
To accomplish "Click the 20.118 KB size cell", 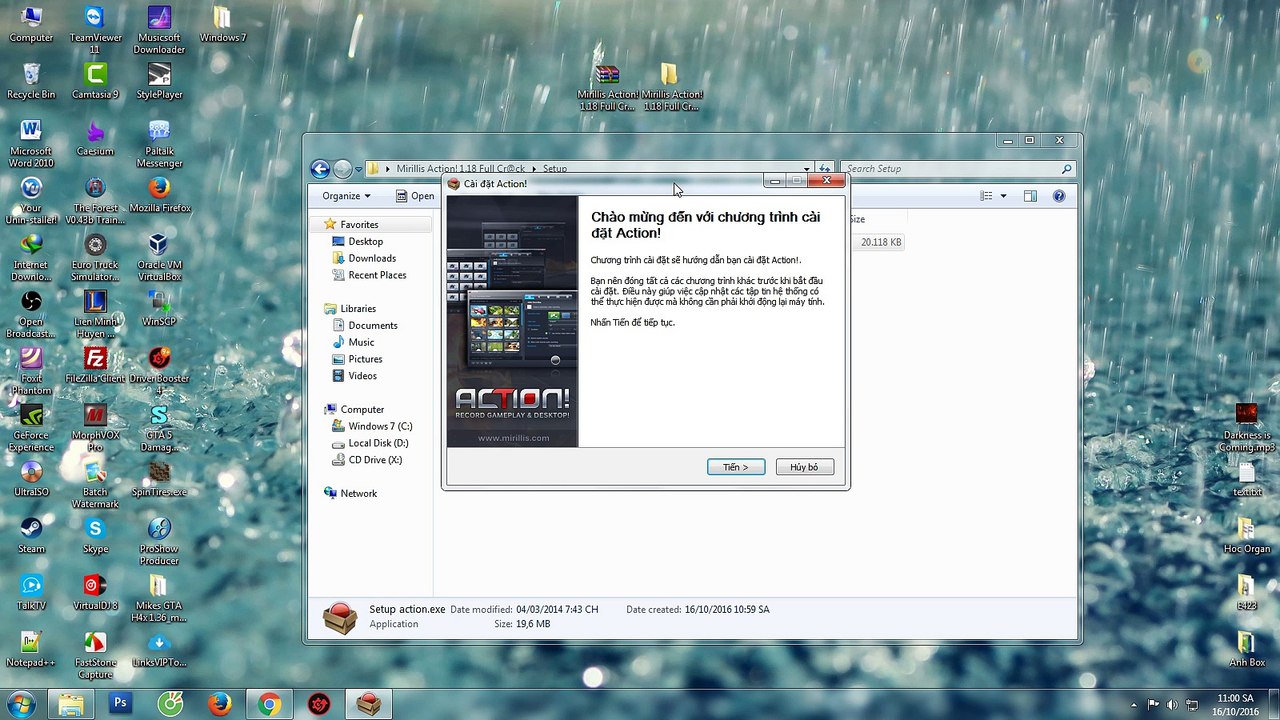I will coord(881,242).
